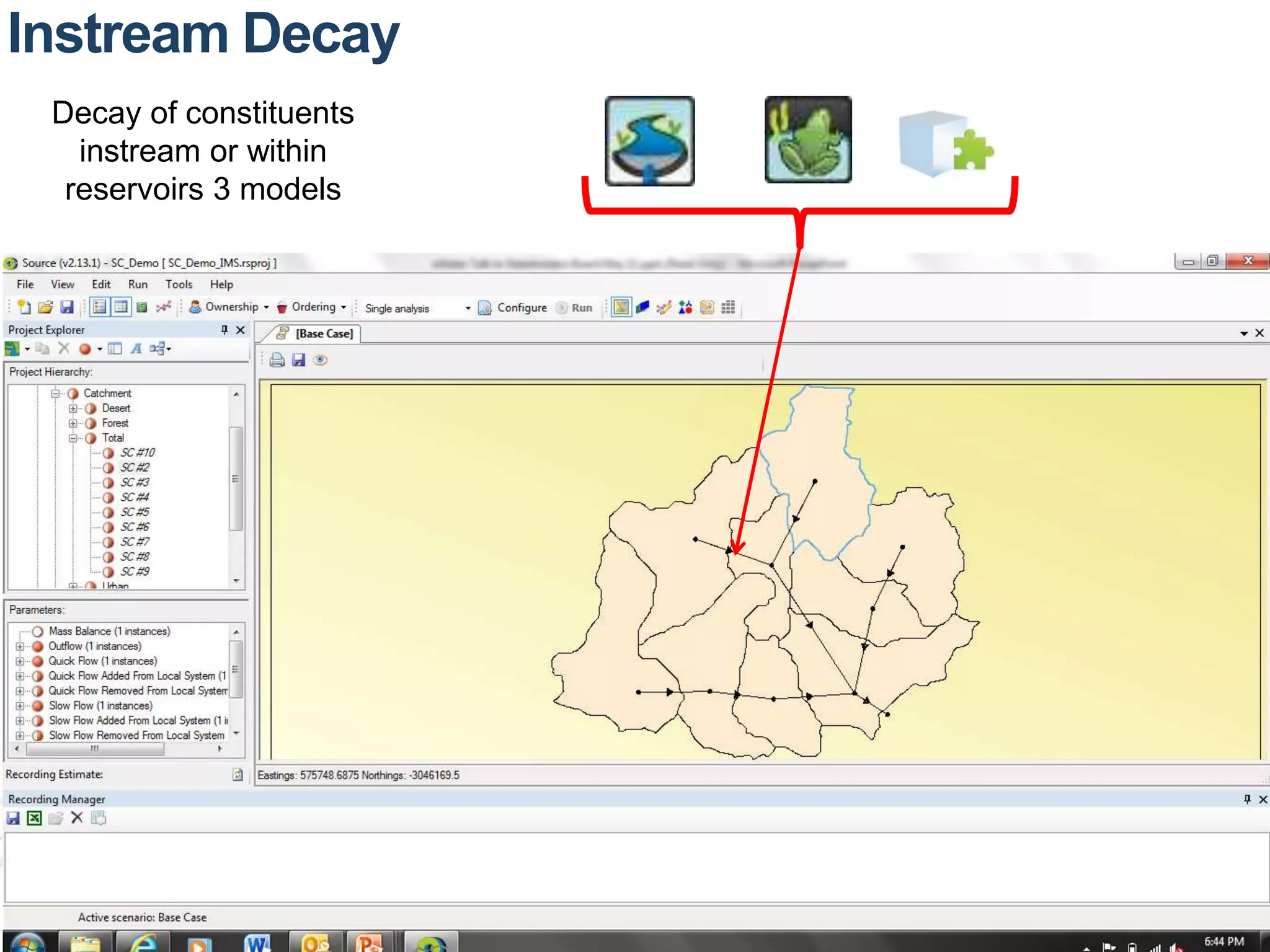Expand the Forest tree node
The width and height of the screenshot is (1270, 952).
(x=73, y=423)
